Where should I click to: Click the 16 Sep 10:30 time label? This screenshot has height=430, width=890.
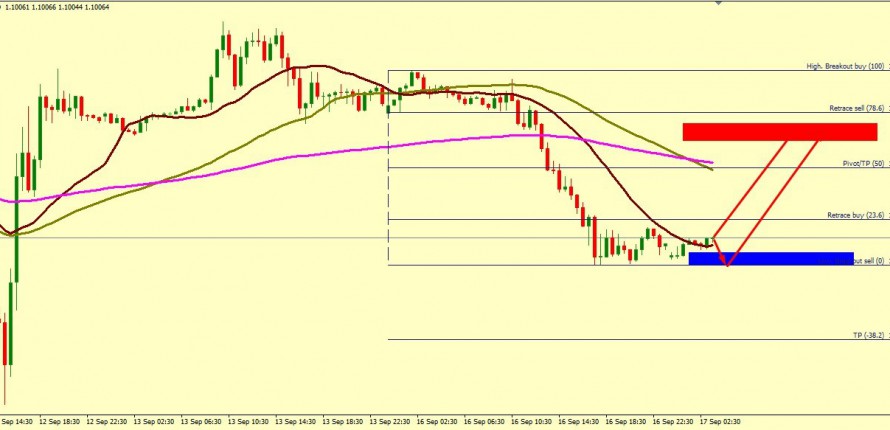point(533,422)
